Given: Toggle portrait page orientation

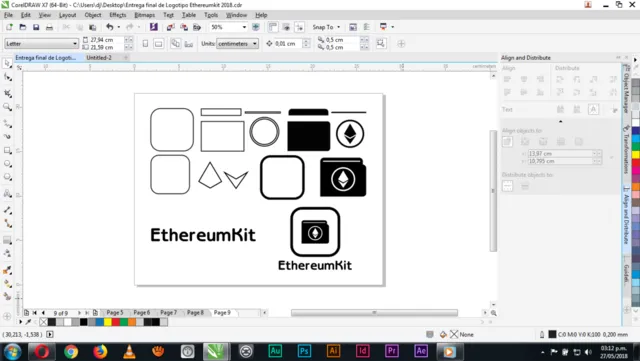Looking at the screenshot, I should pos(145,44).
